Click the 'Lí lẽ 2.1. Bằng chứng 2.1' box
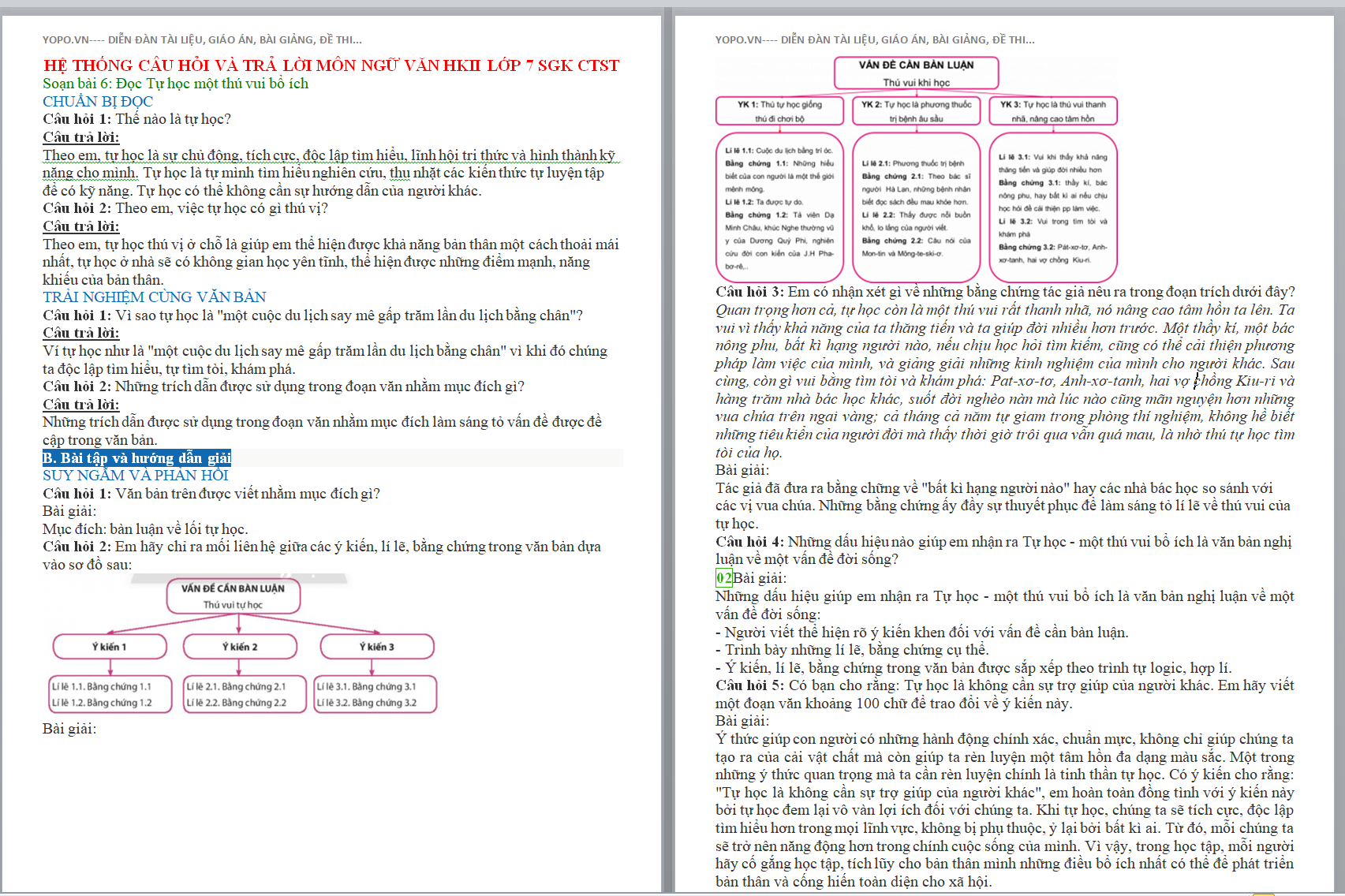Viewport: 1345px width, 896px height. (245, 695)
